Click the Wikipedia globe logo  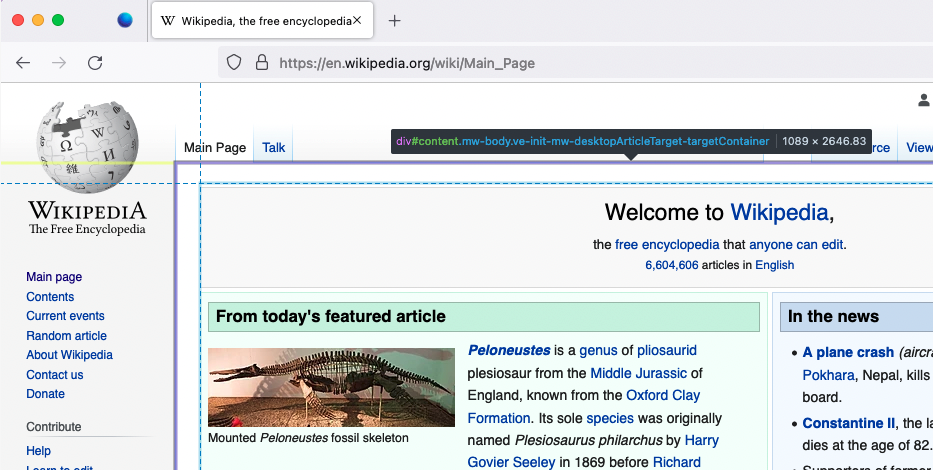point(87,140)
